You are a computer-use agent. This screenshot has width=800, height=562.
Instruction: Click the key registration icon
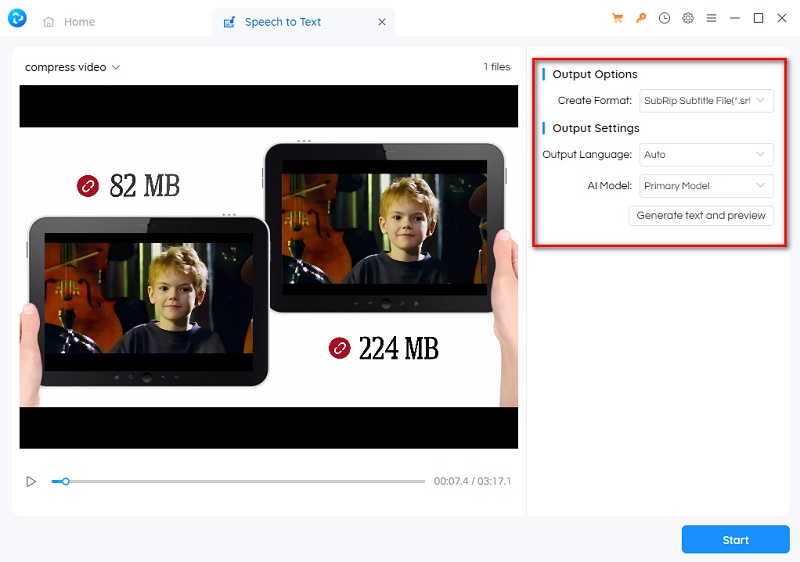coord(641,18)
